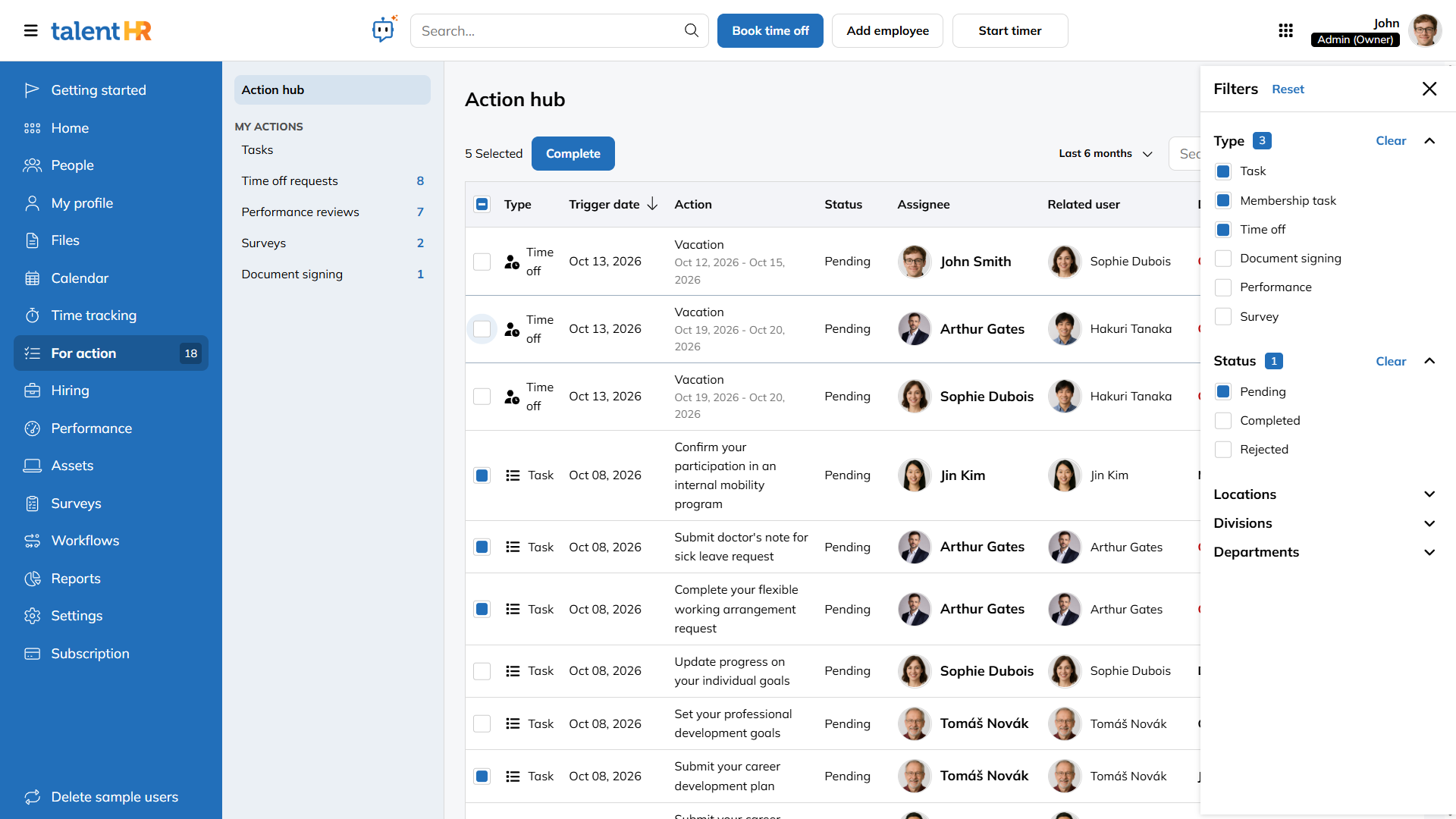The height and width of the screenshot is (819, 1456).
Task: Check Completed status filter
Action: (x=1222, y=421)
